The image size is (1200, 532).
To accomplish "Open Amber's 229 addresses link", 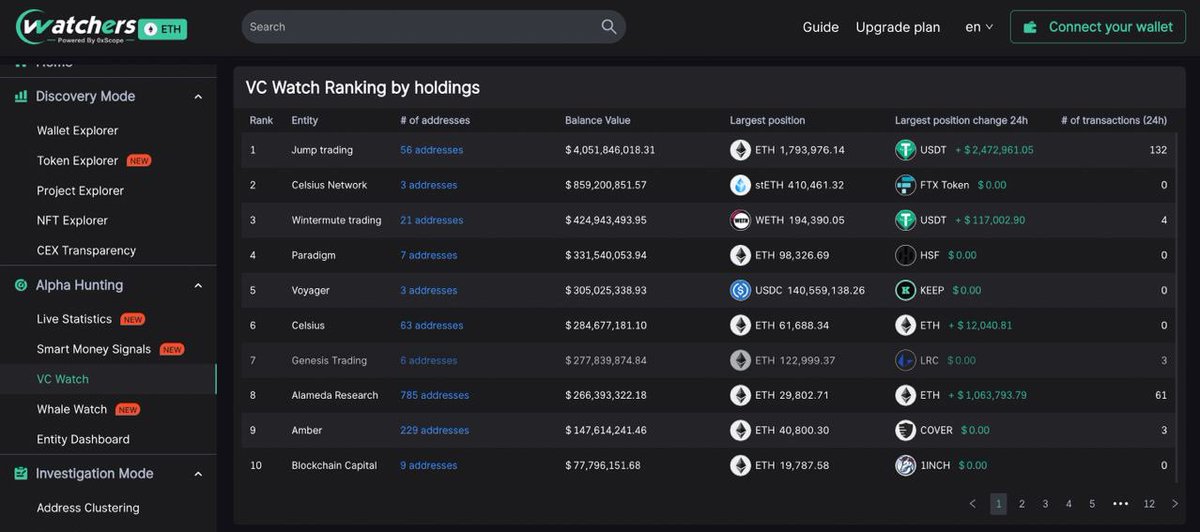I will [435, 430].
